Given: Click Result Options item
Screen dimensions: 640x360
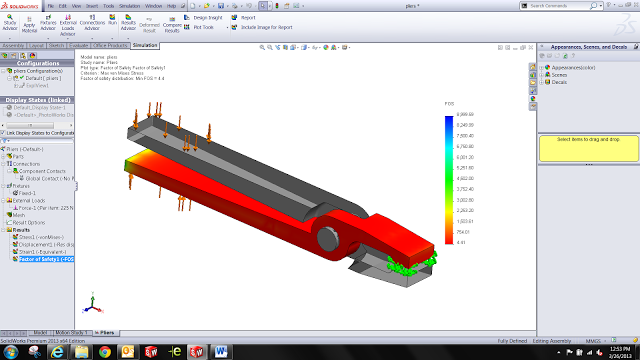Looking at the screenshot, I should (25, 222).
